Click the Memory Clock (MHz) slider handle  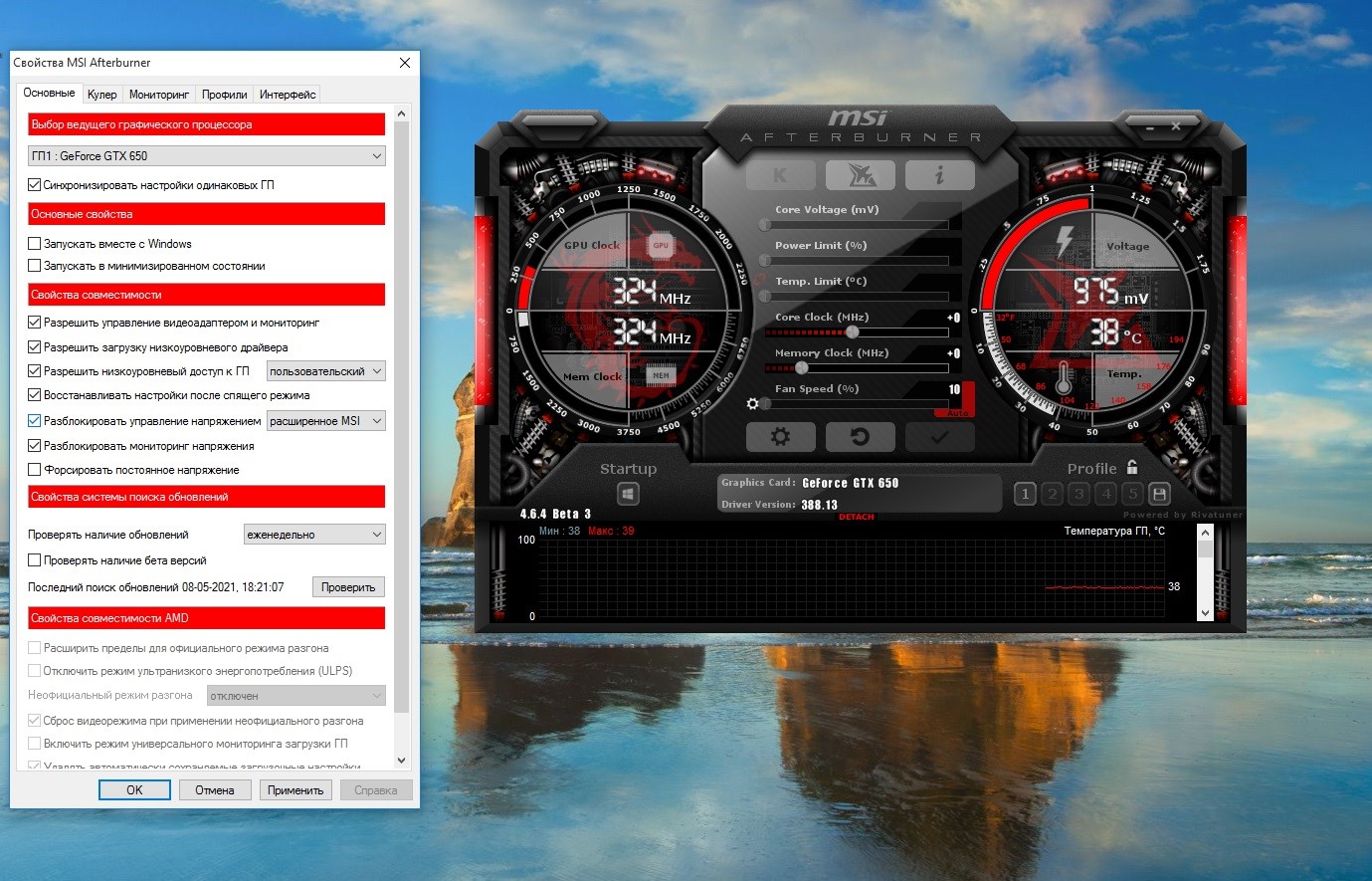pos(802,367)
